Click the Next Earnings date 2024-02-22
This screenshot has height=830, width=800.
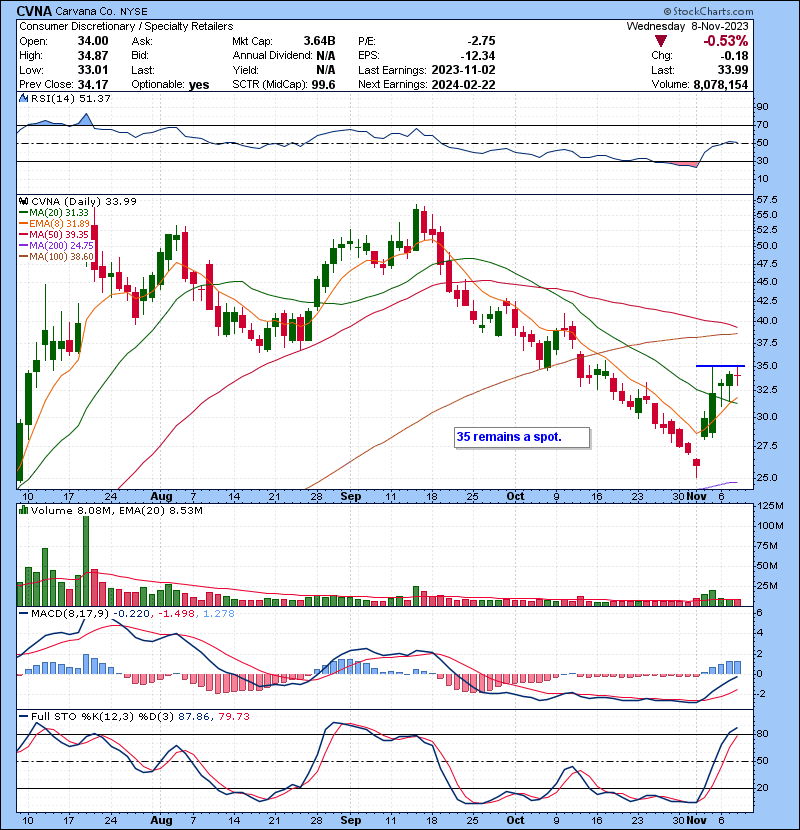463,85
